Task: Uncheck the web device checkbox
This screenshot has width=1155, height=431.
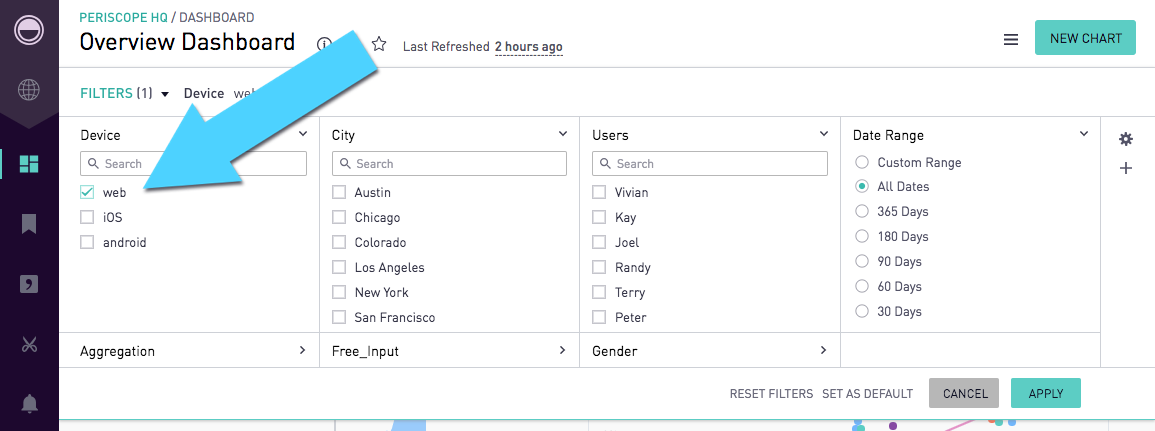Action: coord(87,192)
